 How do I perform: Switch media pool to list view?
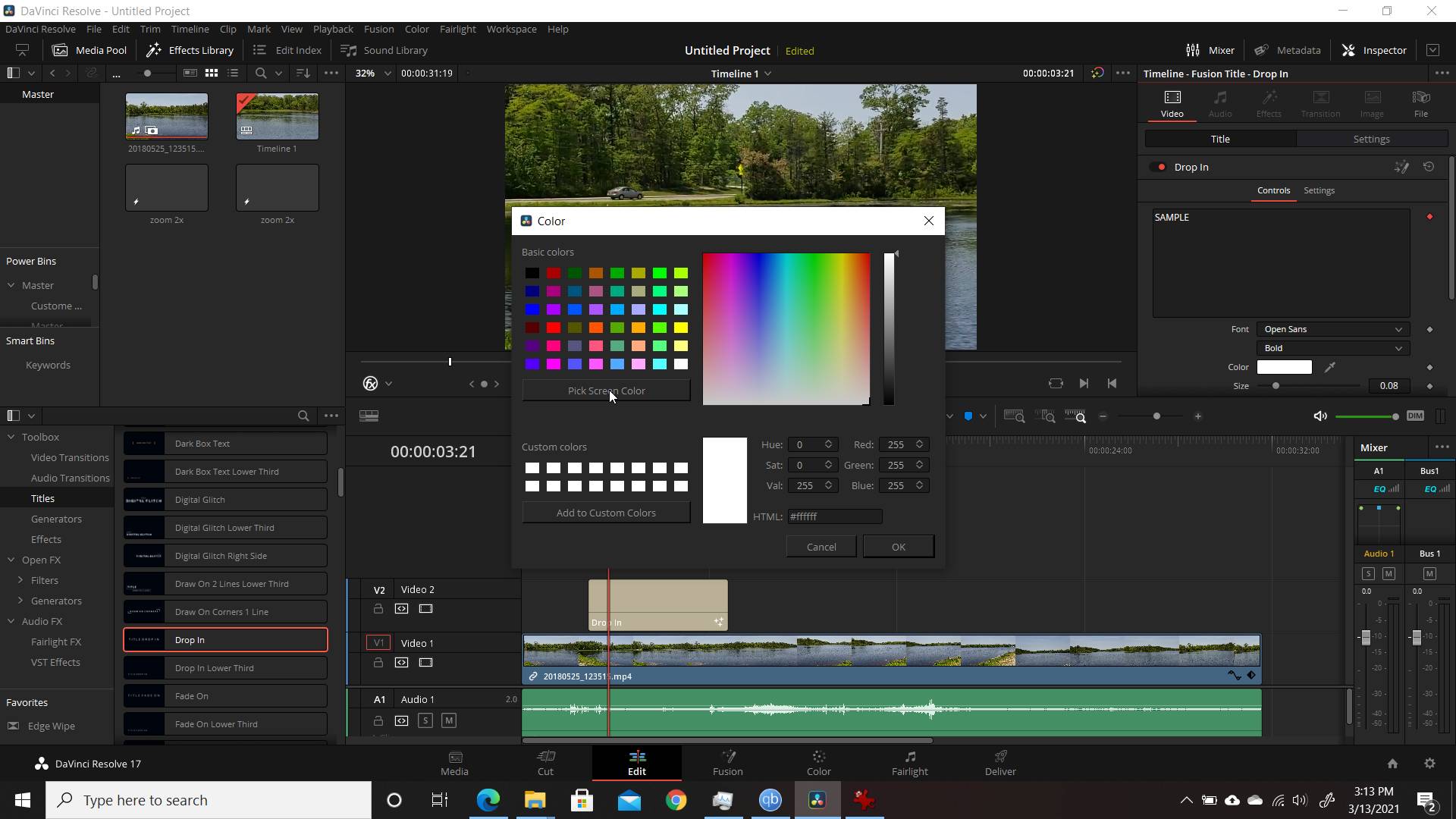click(x=233, y=74)
